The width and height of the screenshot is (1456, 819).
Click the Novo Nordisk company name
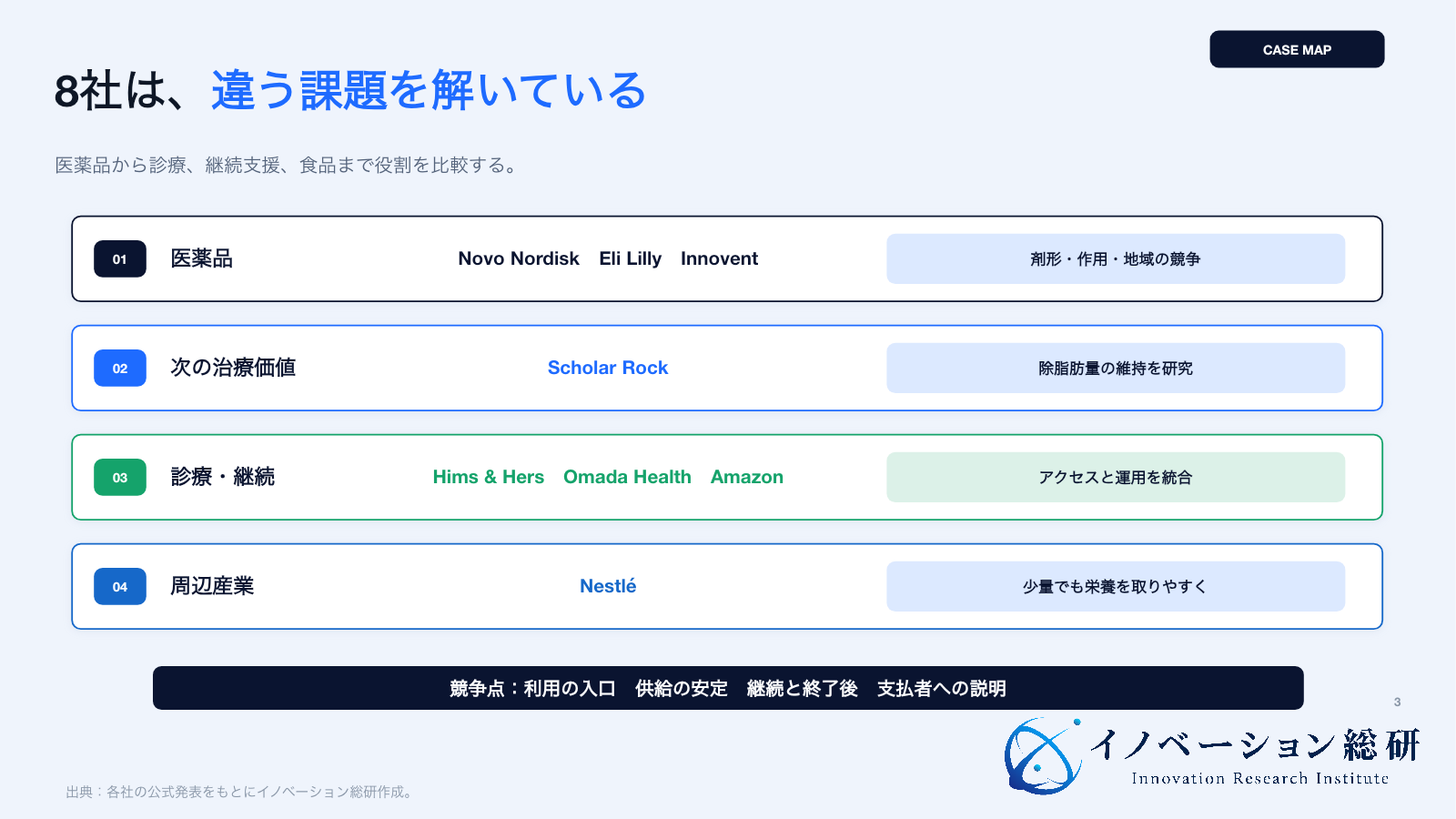[x=519, y=258]
